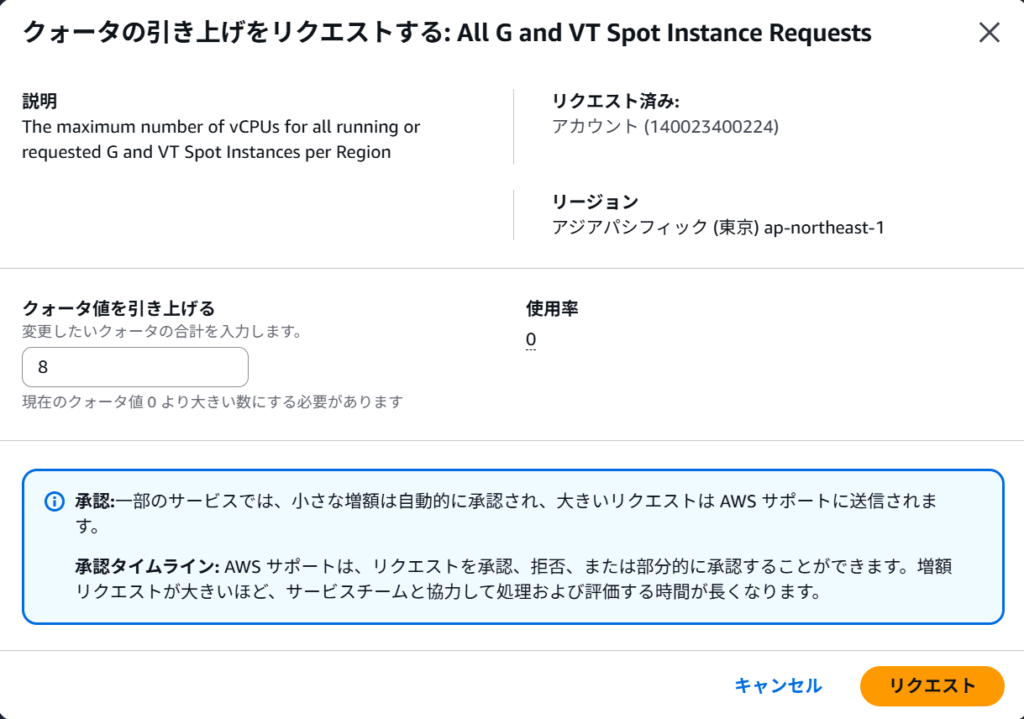Image resolution: width=1024 pixels, height=719 pixels.
Task: Close the quota increase dialog
Action: coord(988,33)
